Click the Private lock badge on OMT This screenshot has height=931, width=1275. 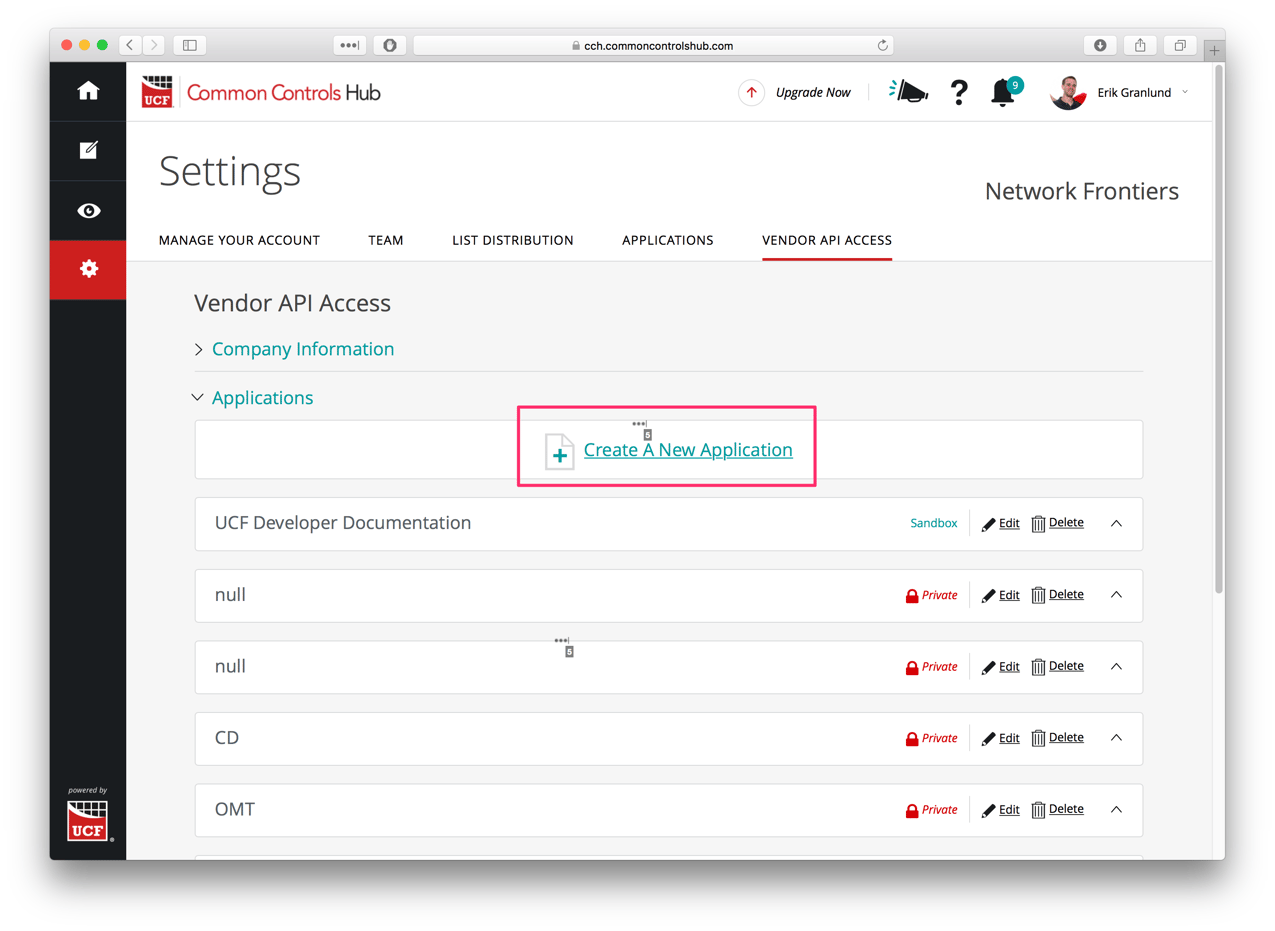pos(931,809)
